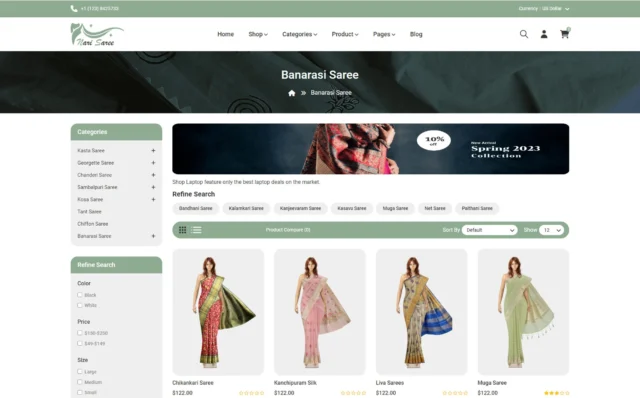
Task: Open the Categories menu in navbar
Action: [x=300, y=34]
